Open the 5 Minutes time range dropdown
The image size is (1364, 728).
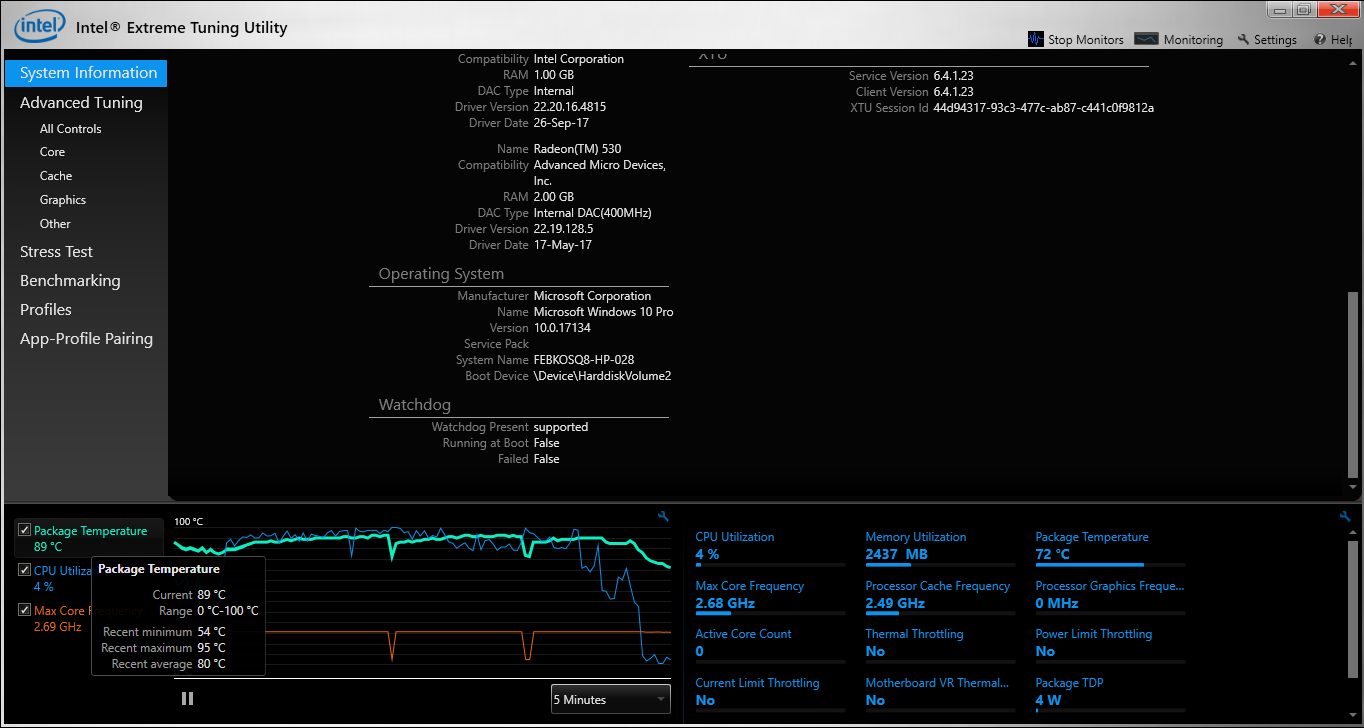(610, 699)
